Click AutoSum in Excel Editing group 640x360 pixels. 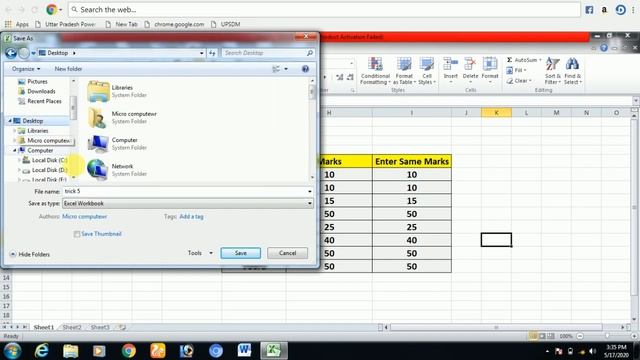(524, 60)
